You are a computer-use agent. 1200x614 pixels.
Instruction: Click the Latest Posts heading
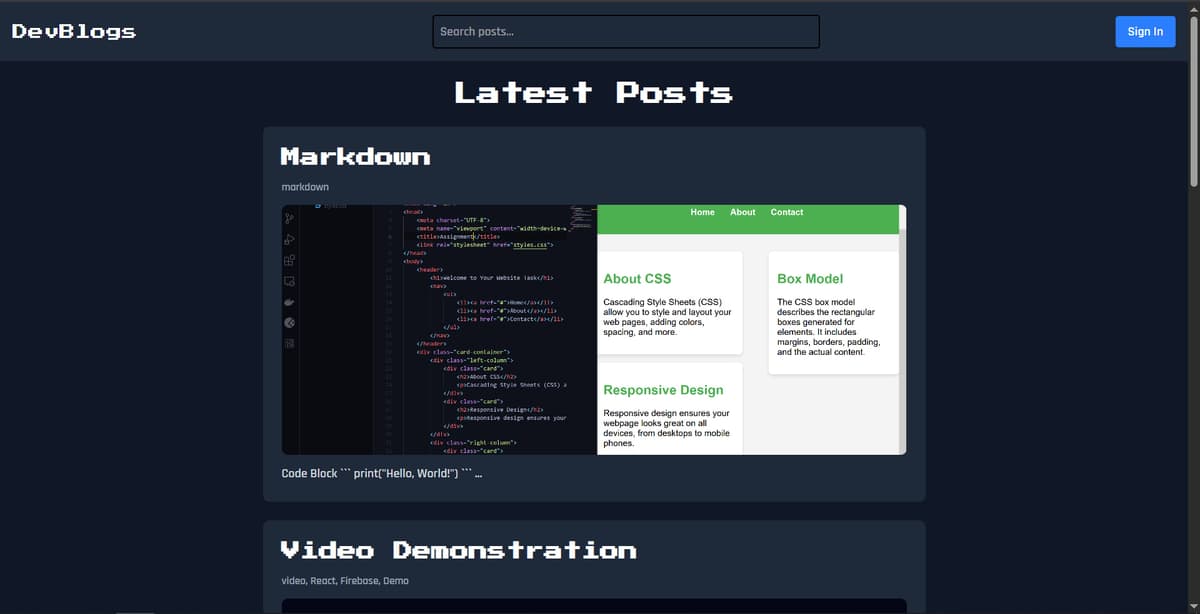point(594,92)
